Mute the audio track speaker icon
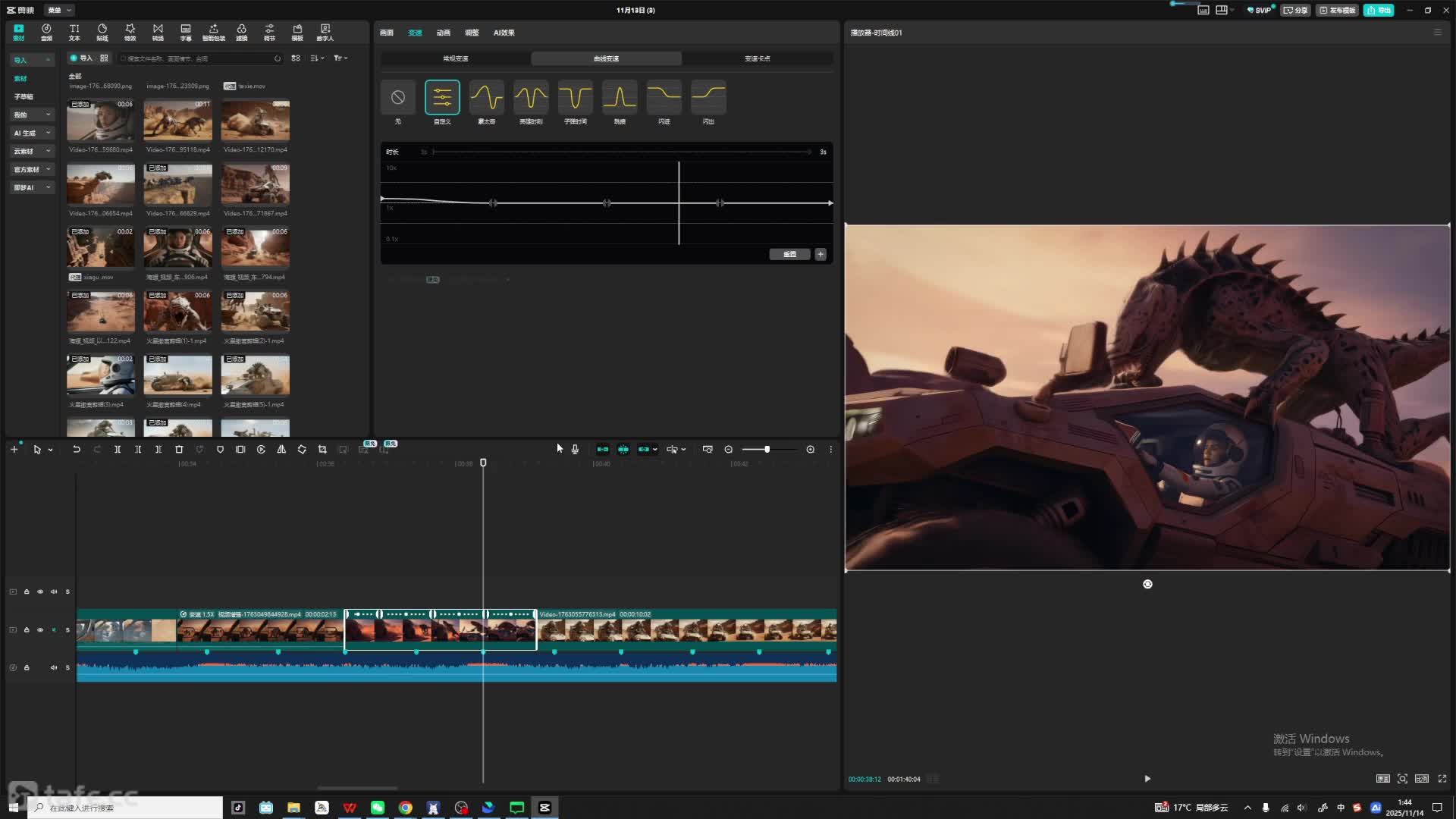This screenshot has width=1456, height=819. pyautogui.click(x=54, y=668)
